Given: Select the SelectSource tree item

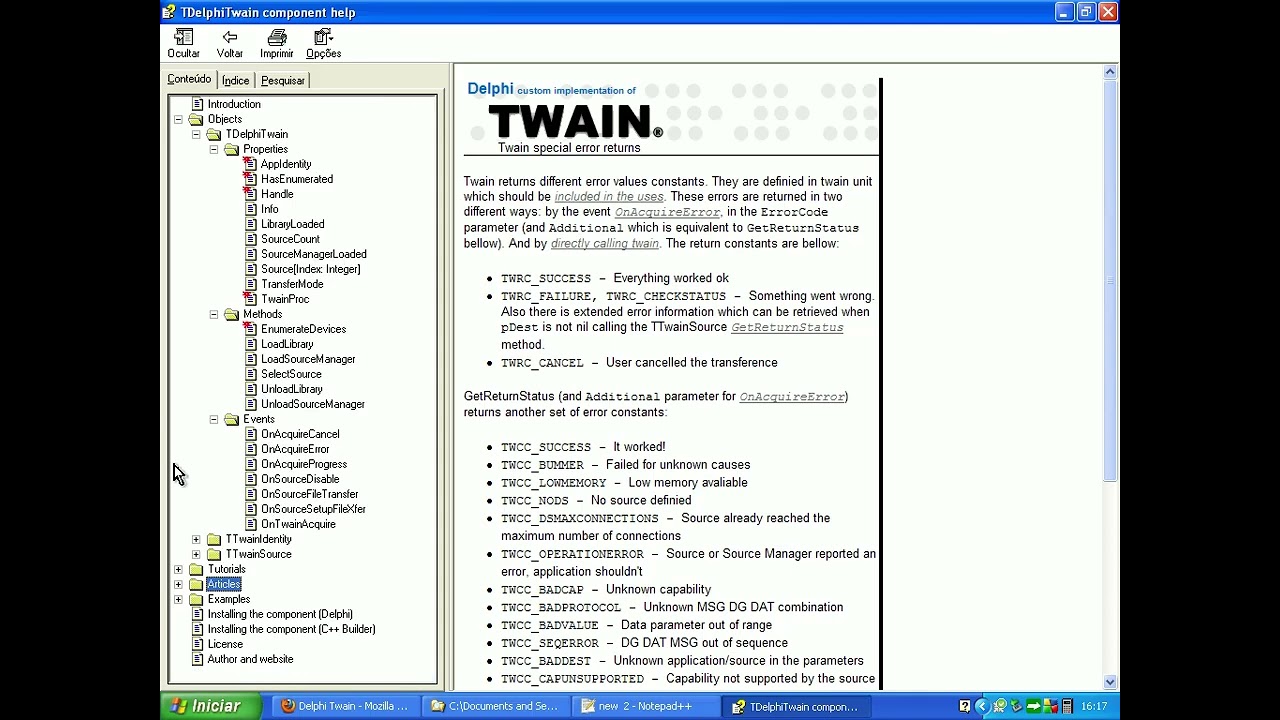Looking at the screenshot, I should 291,374.
